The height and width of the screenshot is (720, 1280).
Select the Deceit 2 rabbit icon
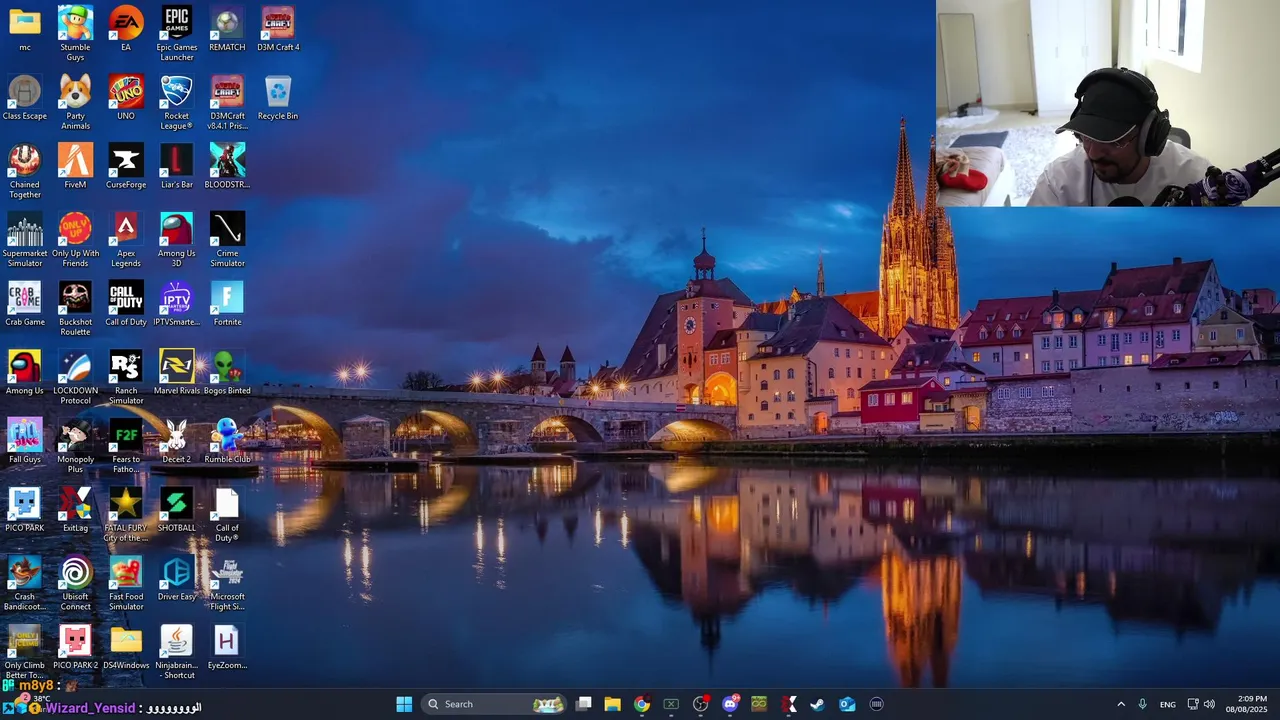click(x=177, y=441)
